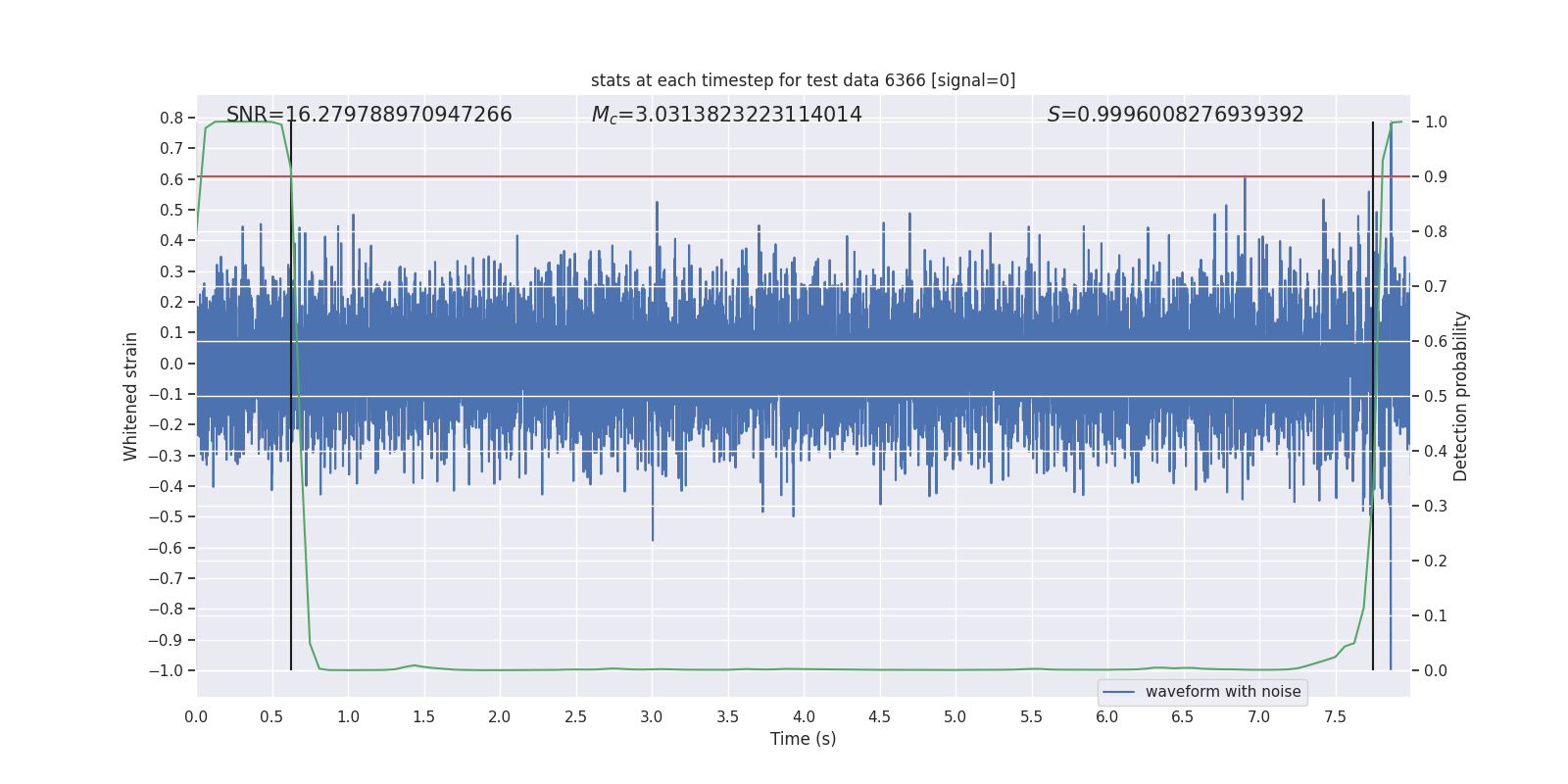The image size is (1568, 784).
Task: Click the S=0.9996 annotation text
Action: click(1175, 115)
